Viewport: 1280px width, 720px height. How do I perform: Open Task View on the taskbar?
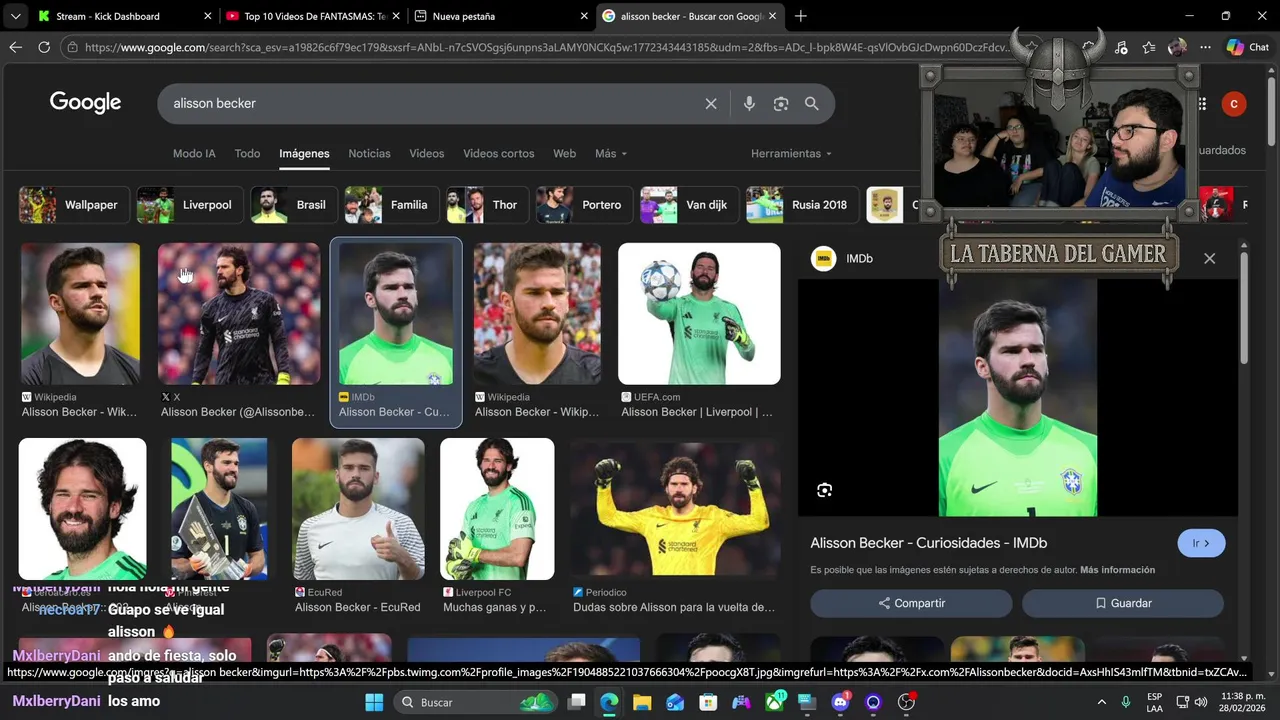pyautogui.click(x=577, y=702)
